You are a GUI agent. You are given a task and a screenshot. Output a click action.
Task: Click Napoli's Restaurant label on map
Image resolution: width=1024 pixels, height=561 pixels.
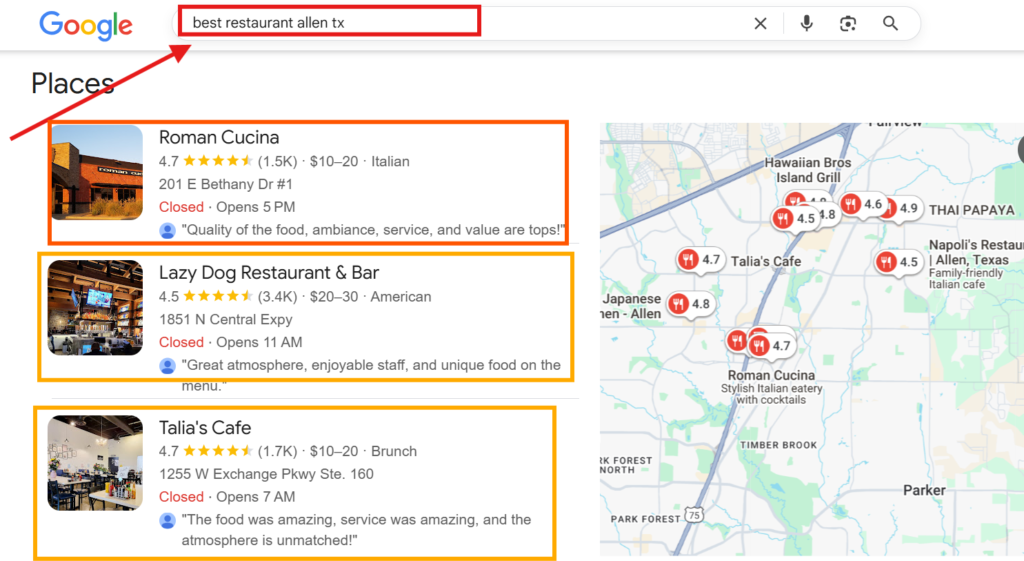pyautogui.click(x=976, y=252)
